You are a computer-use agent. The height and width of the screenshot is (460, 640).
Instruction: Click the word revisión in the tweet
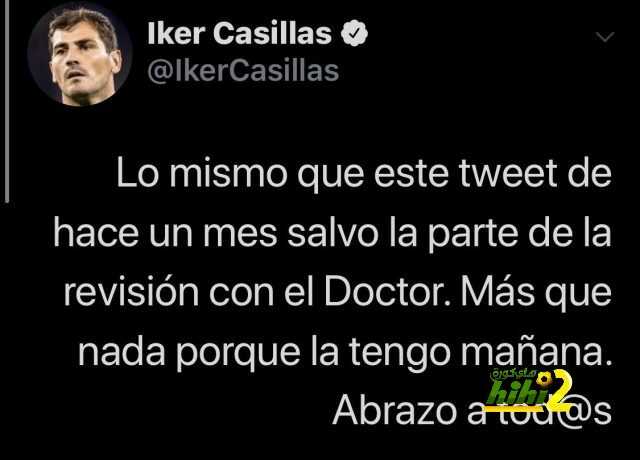[x=131, y=292]
